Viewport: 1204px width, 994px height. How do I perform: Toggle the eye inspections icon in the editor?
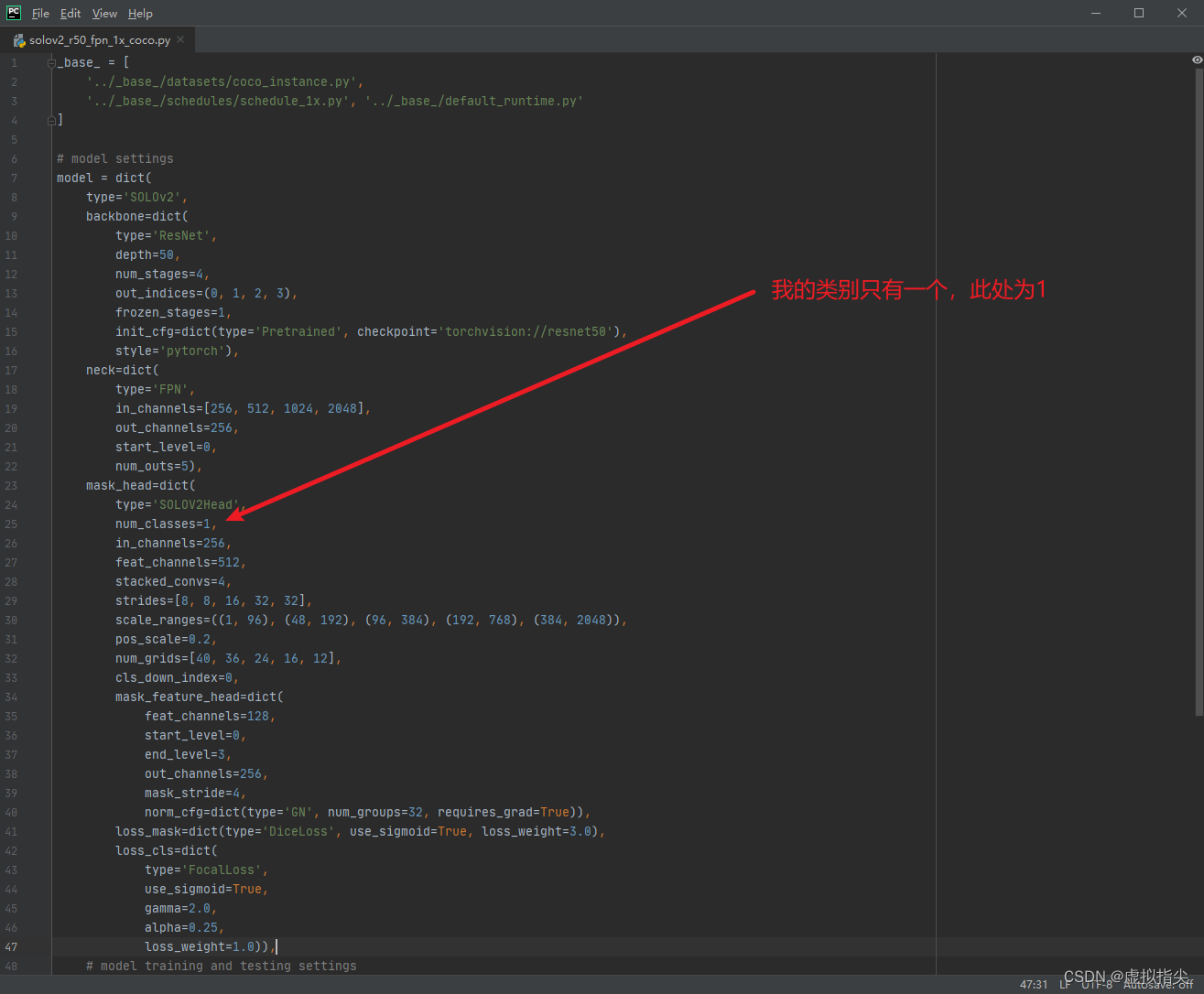tap(1197, 59)
